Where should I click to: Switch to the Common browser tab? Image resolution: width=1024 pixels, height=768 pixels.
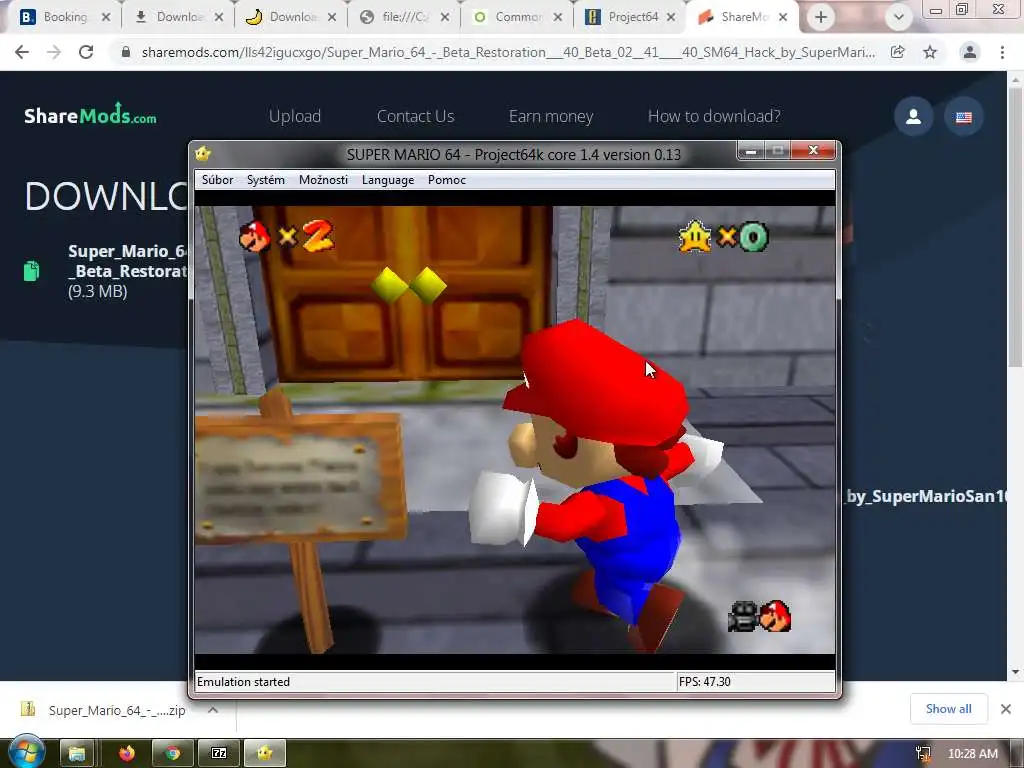(518, 17)
